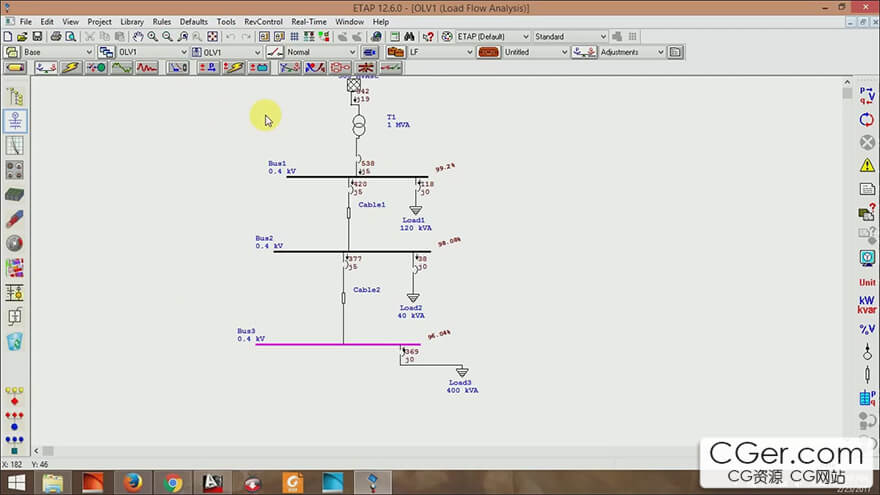Run Load Flow from right toolbar
This screenshot has width=880, height=495.
(867, 96)
